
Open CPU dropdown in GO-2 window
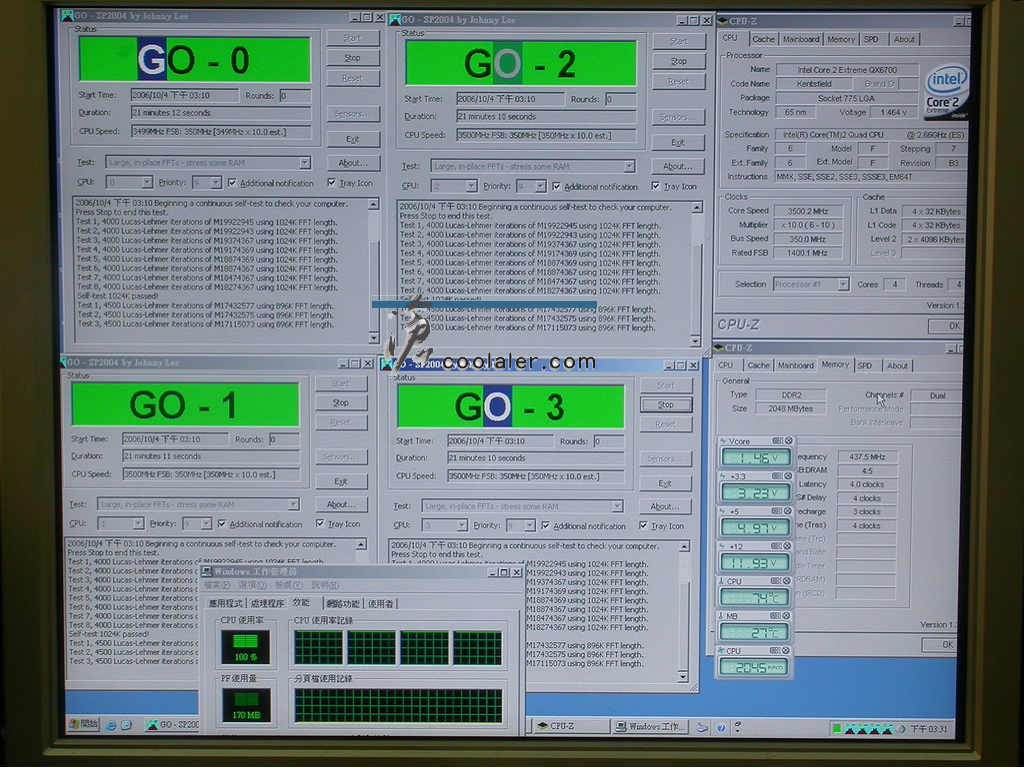point(471,186)
